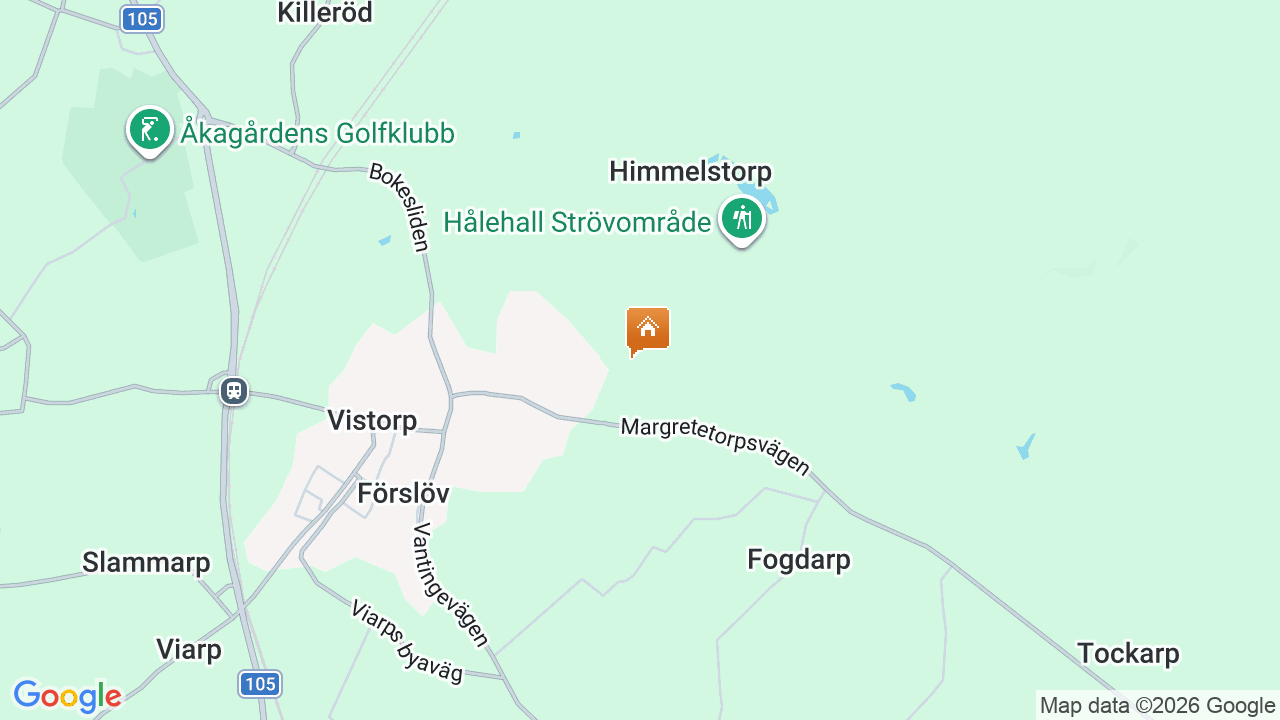Click the Tockarp place label
Image resolution: width=1280 pixels, height=720 pixels.
1128,654
